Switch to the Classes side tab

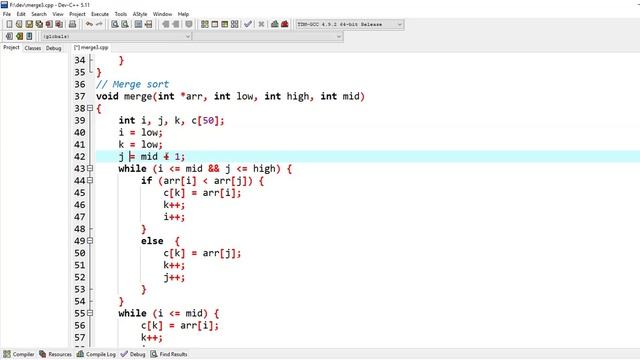pos(33,48)
